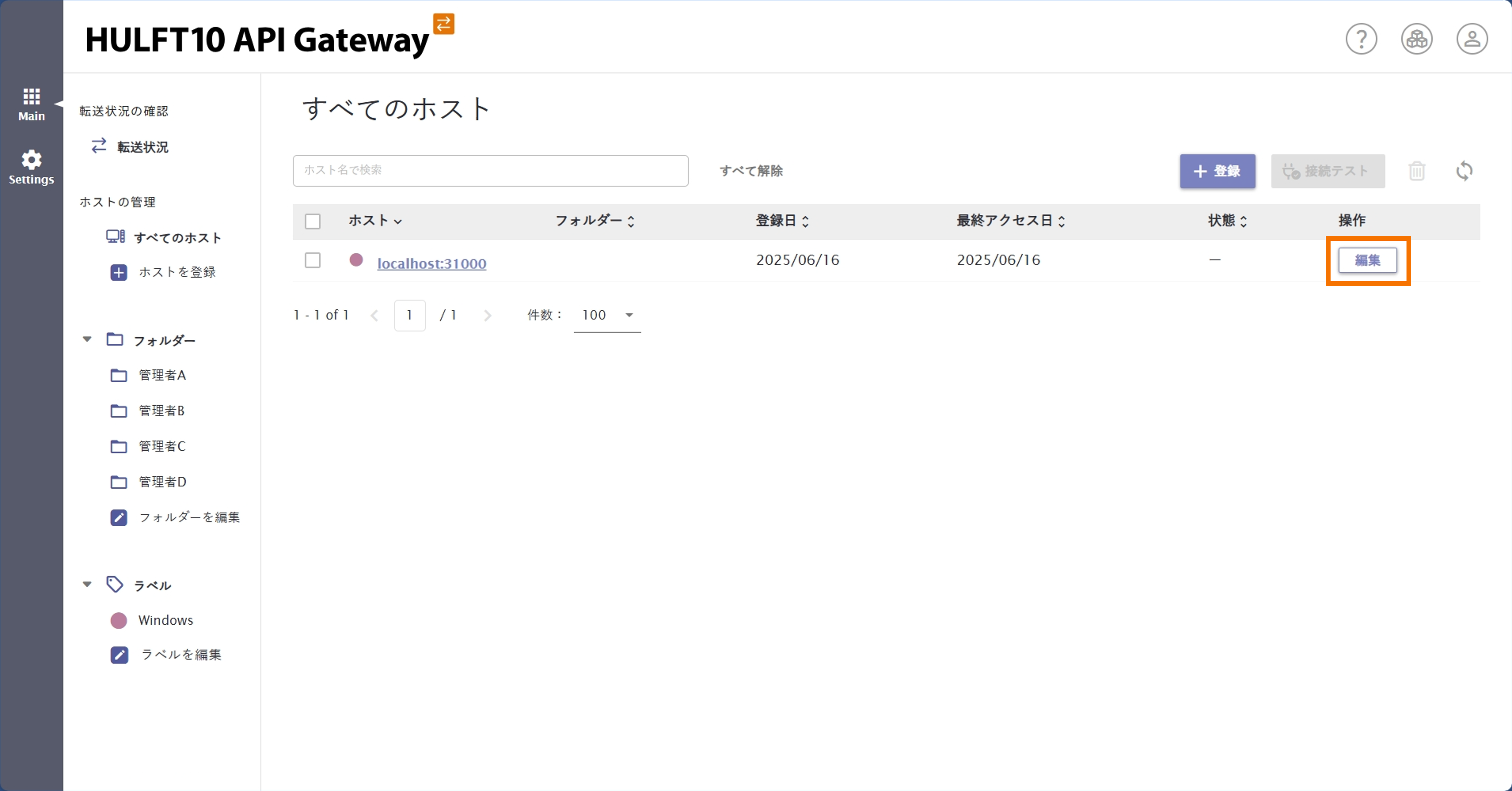The width and height of the screenshot is (1512, 791).
Task: Check the select-all hosts header checkbox
Action: (313, 221)
